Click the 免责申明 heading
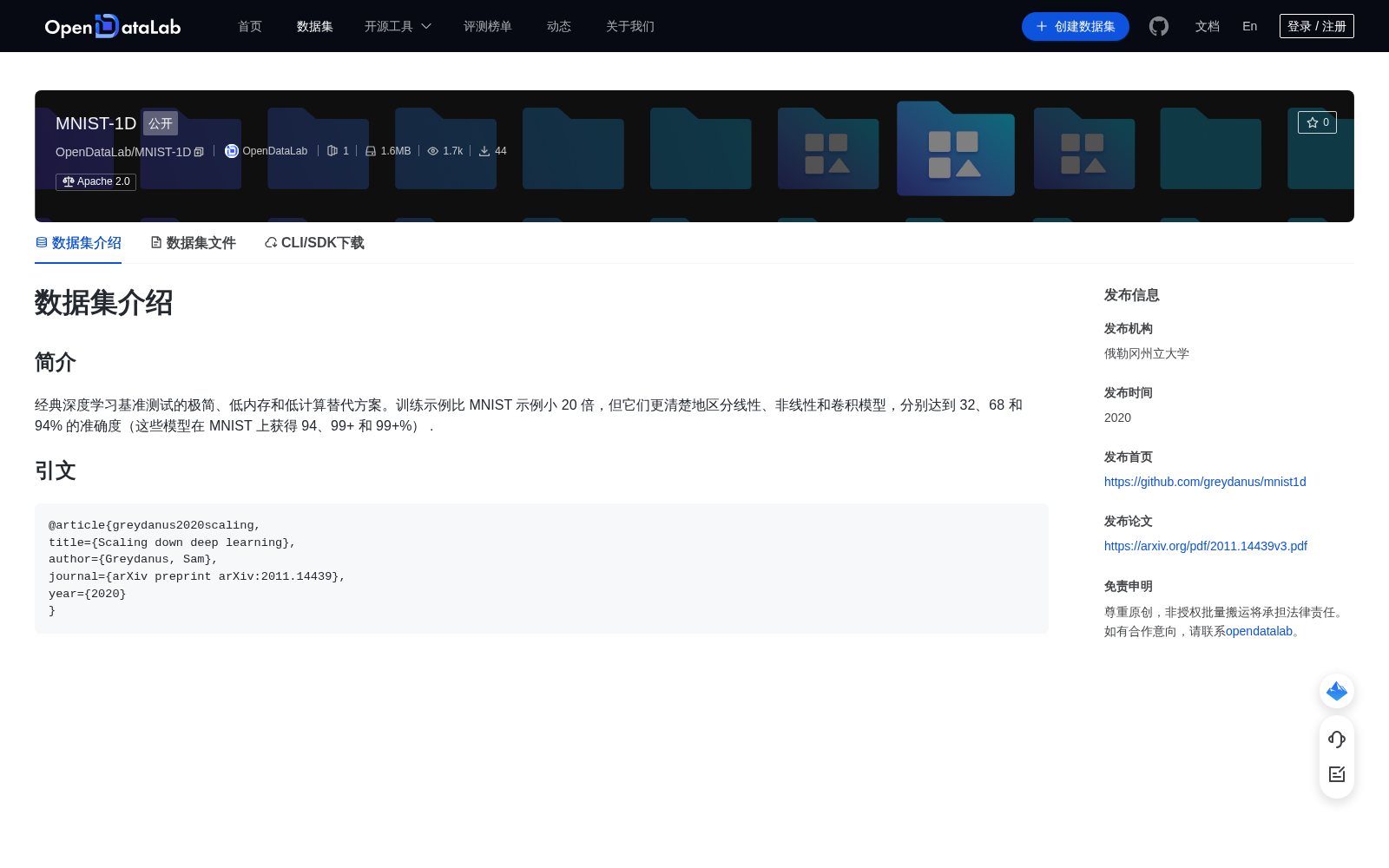This screenshot has height=868, width=1389. tap(1129, 586)
